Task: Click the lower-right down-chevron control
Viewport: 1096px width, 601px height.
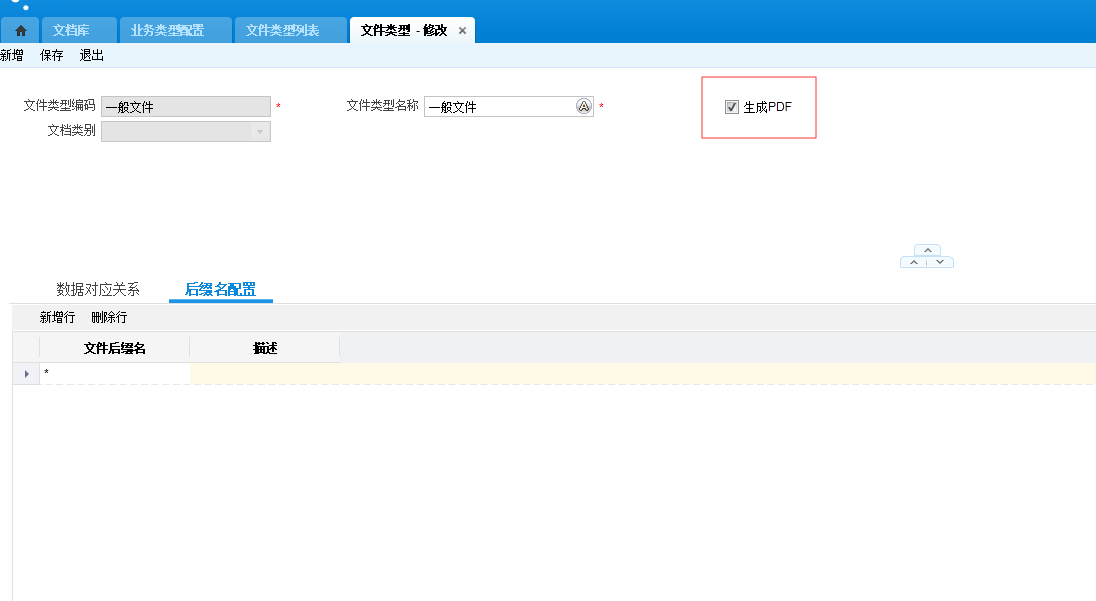Action: pos(940,262)
